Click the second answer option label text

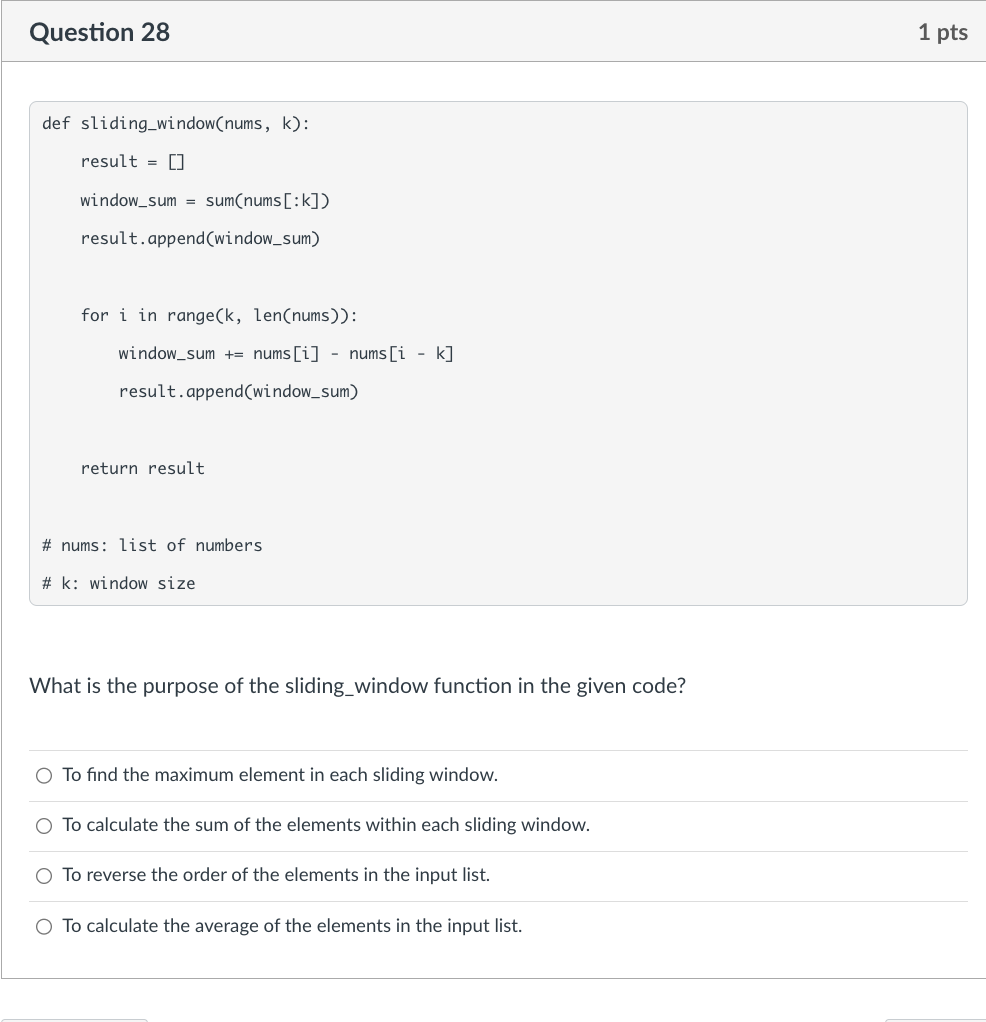(326, 825)
